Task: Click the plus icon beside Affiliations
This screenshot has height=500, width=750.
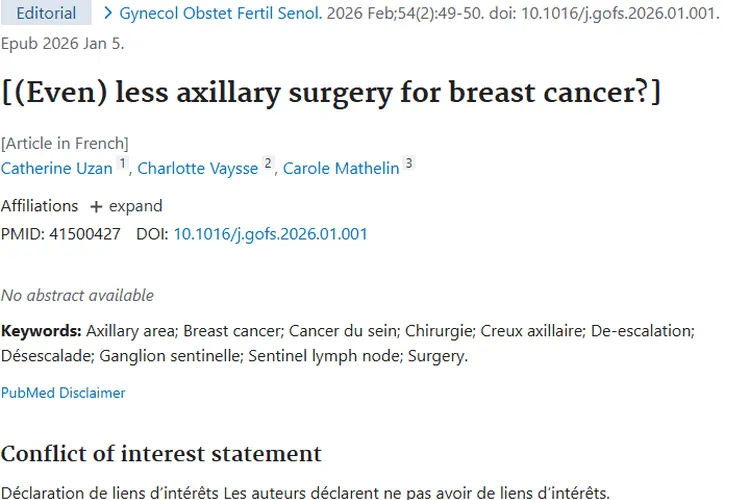Action: point(96,206)
